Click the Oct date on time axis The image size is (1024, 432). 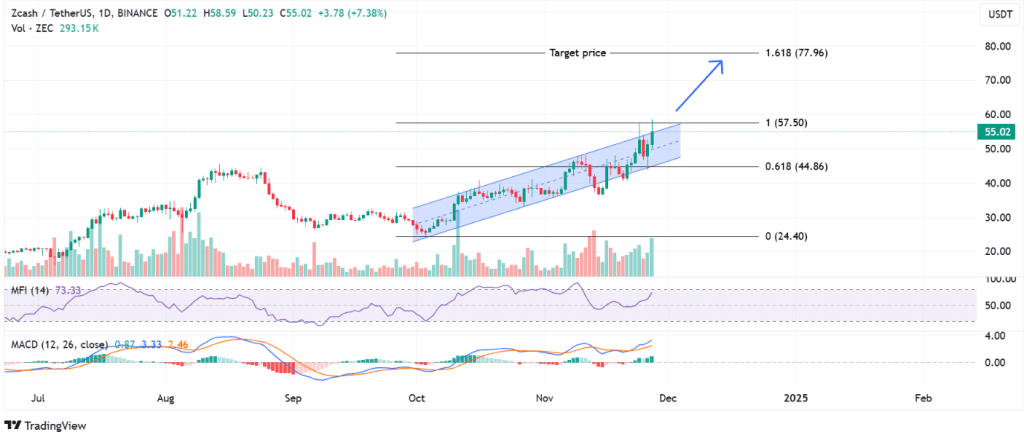pos(415,397)
